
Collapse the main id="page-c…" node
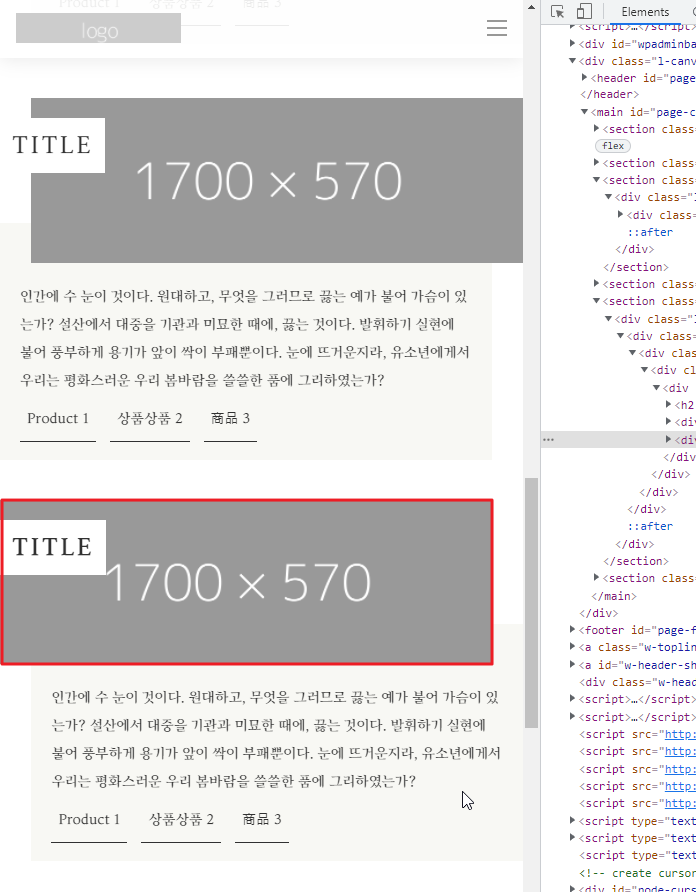[584, 112]
